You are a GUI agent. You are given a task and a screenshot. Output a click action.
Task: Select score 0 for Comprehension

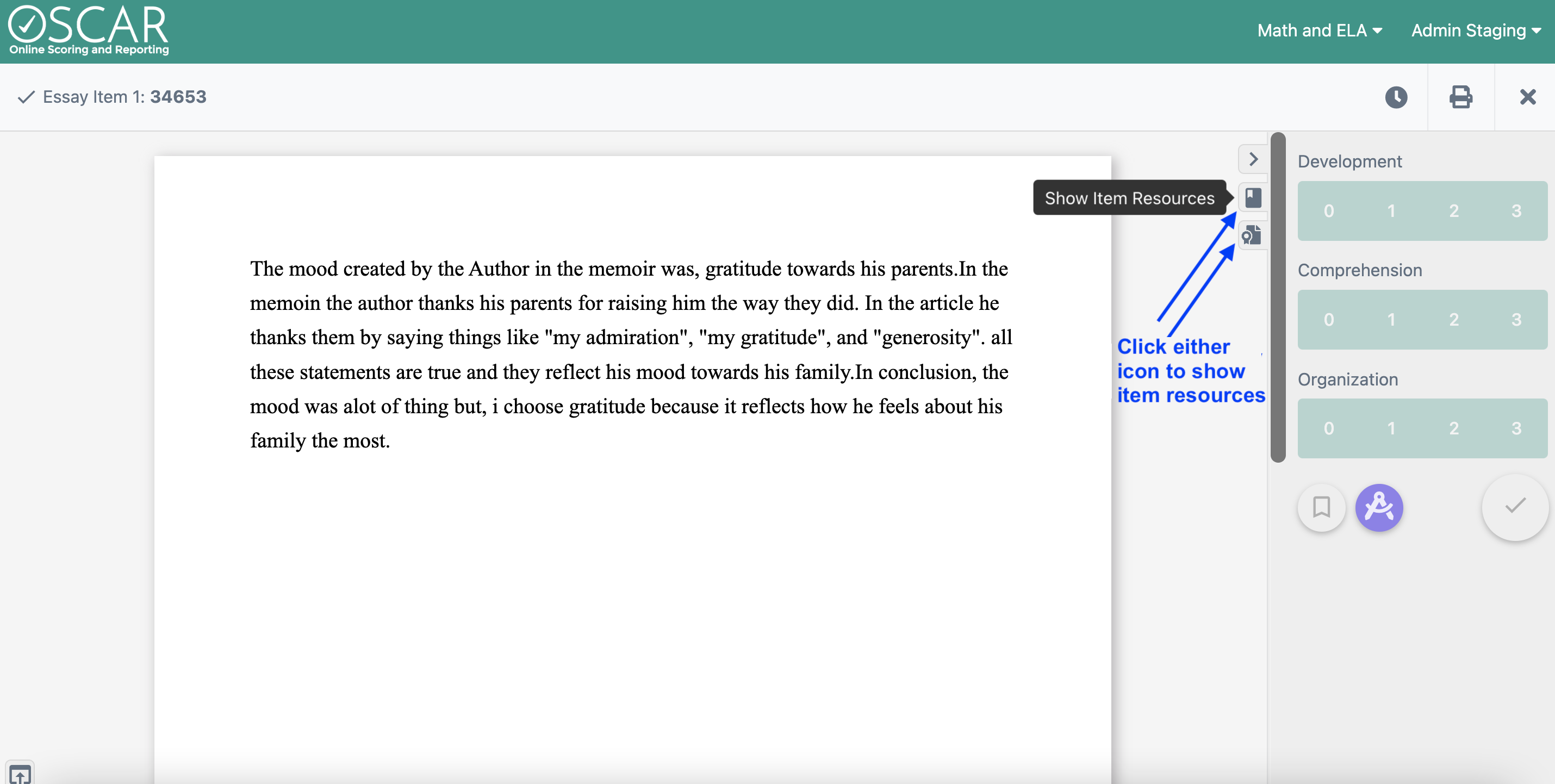tap(1329, 319)
